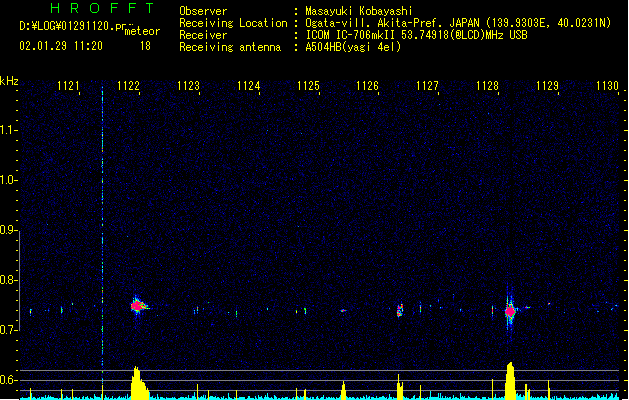Select the antenna value A504HB(yagi 4el)
This screenshot has width=629, height=400.
(353, 47)
